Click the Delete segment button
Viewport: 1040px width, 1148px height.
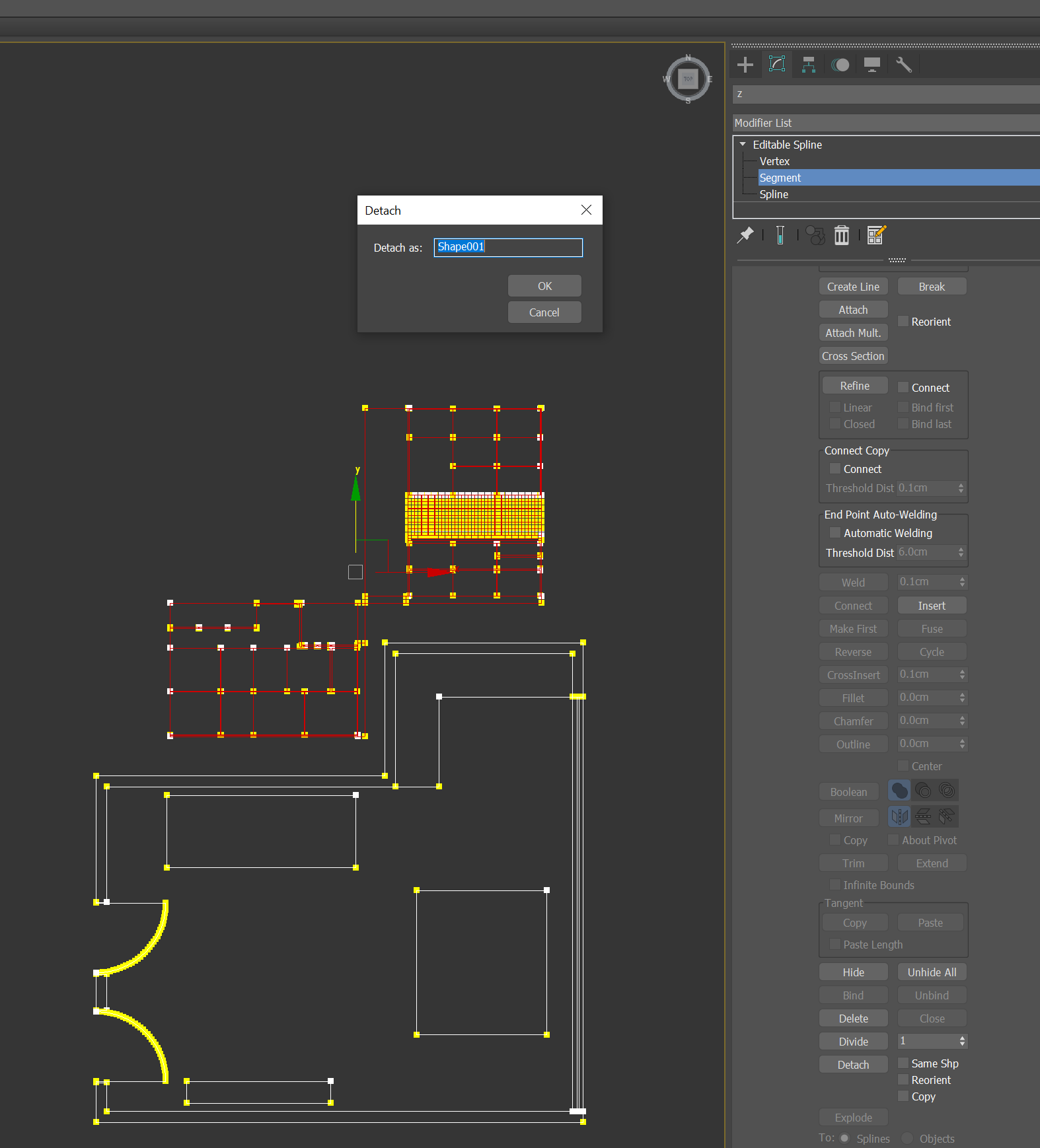point(853,1019)
